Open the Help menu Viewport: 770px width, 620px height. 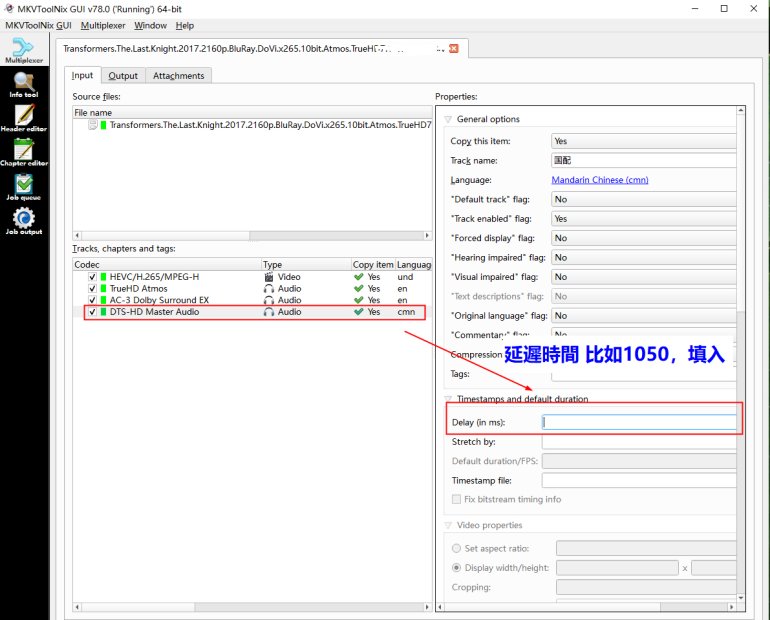185,26
